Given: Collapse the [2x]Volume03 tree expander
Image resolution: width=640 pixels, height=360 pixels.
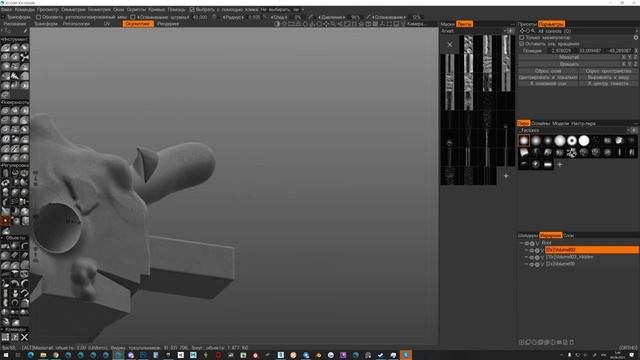Looking at the screenshot, I should point(527,250).
